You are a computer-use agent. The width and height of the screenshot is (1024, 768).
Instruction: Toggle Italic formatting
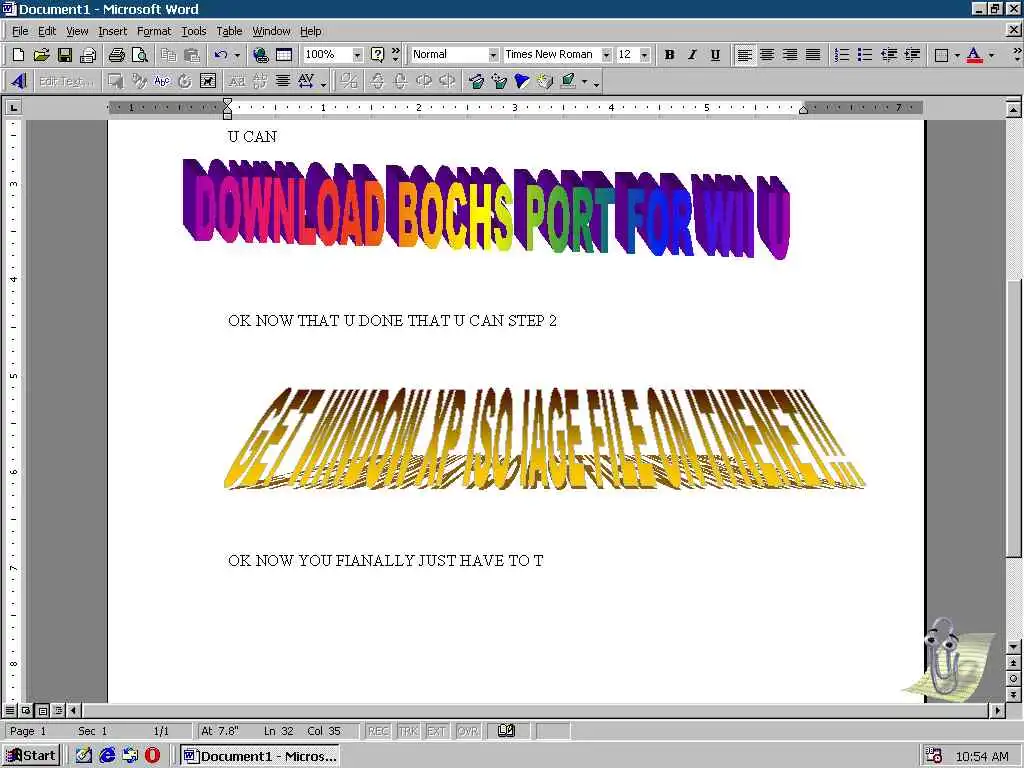692,55
